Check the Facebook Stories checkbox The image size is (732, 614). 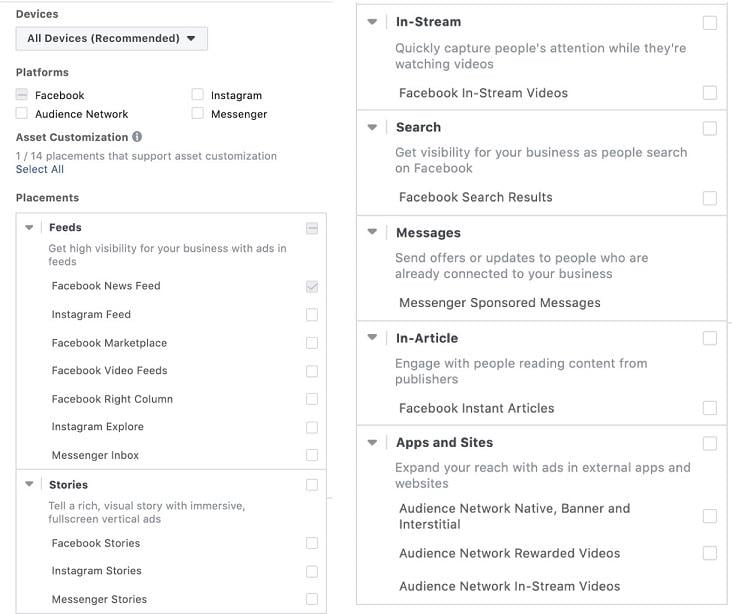point(312,543)
